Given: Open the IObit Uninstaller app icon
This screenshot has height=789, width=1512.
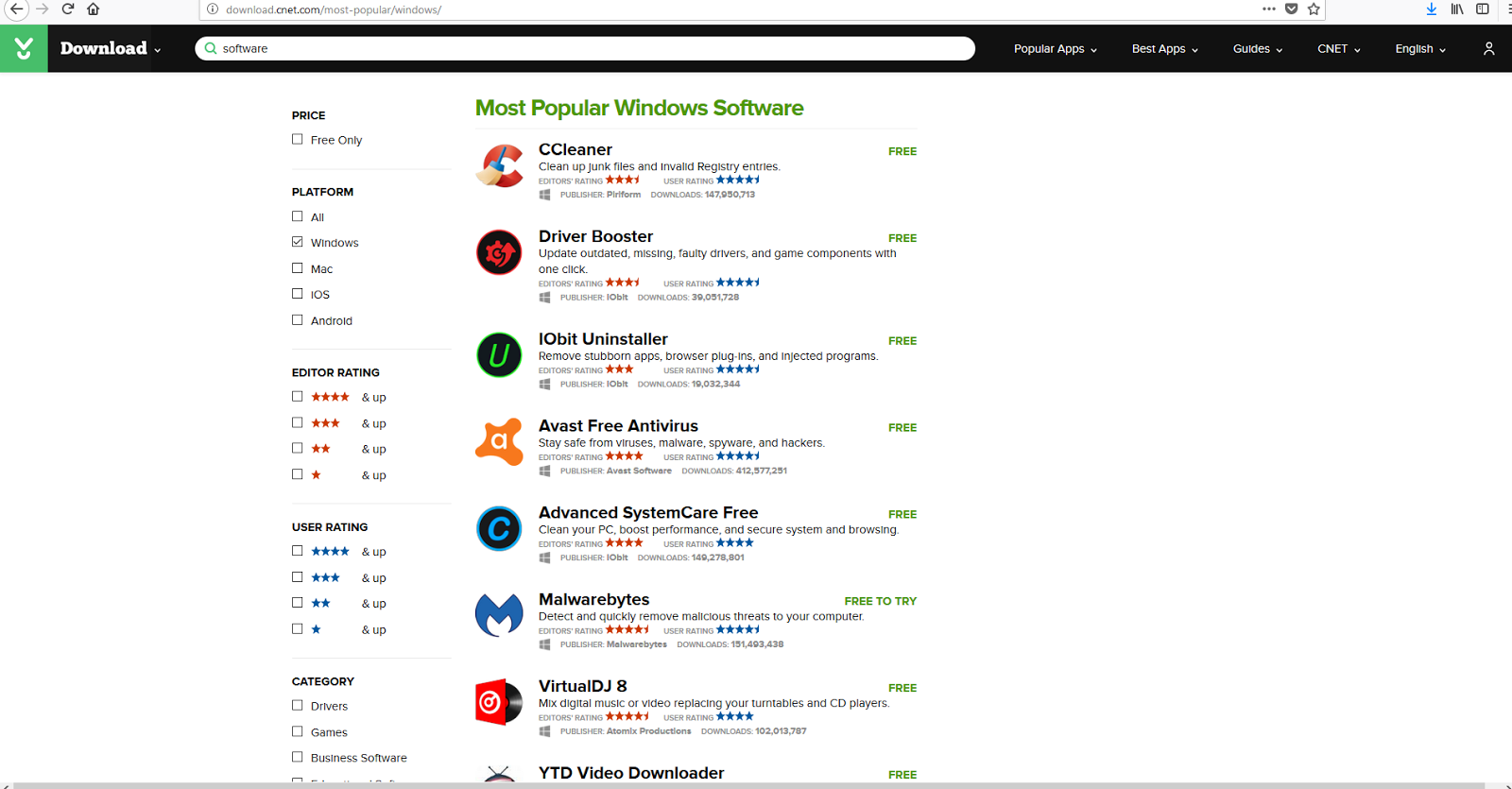Looking at the screenshot, I should 499,355.
